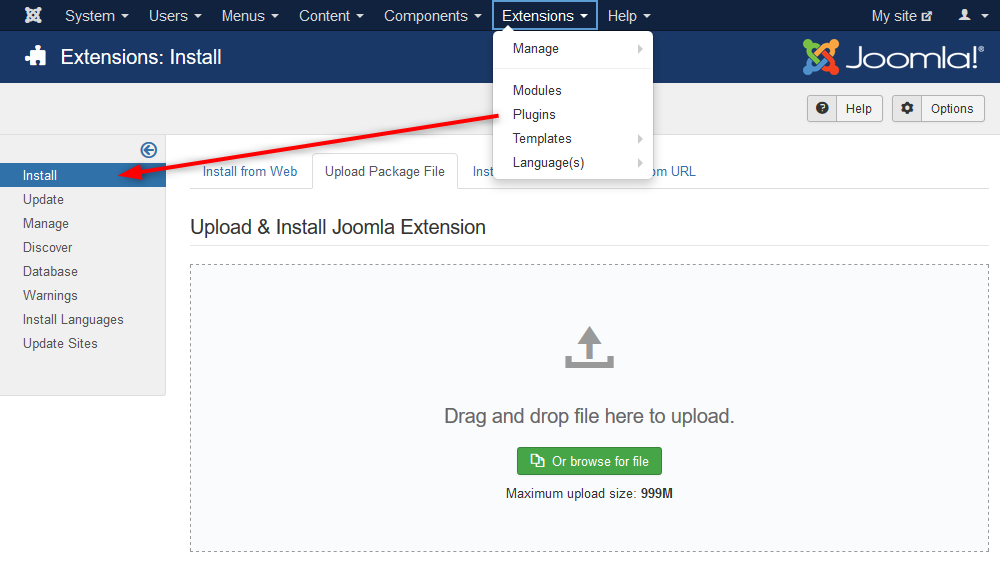Switch to the Install from Web tab
The image size is (1000, 561).
point(250,172)
